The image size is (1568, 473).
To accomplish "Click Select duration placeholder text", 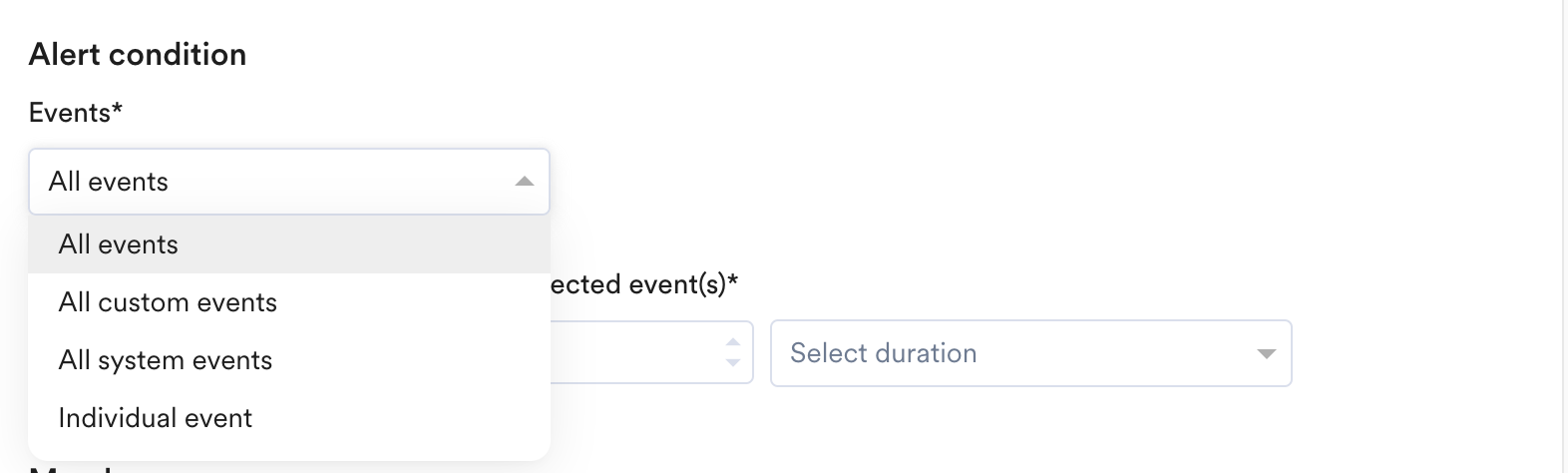I will coord(884,353).
